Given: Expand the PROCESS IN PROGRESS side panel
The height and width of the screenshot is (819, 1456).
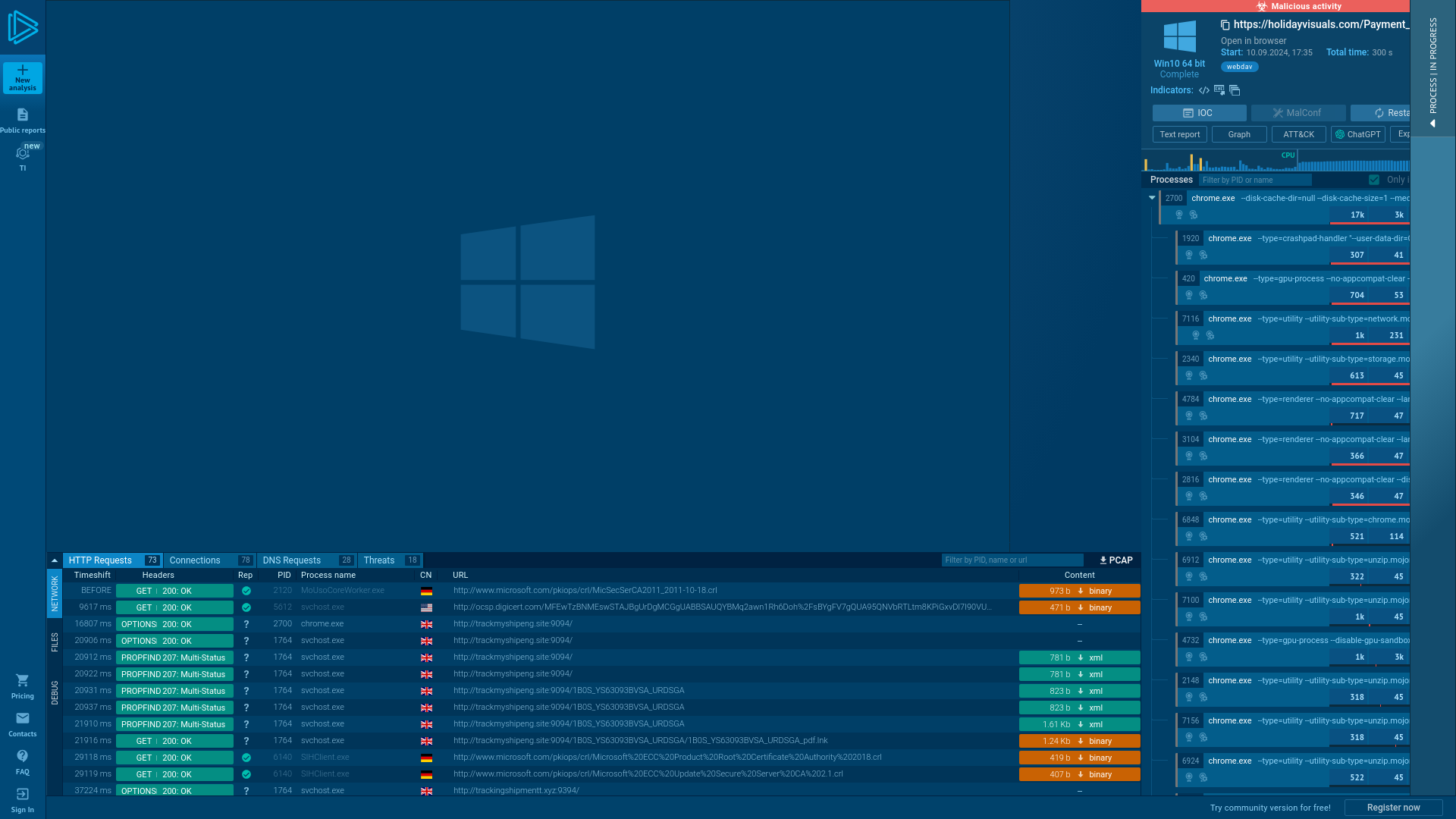Looking at the screenshot, I should 1432,68.
